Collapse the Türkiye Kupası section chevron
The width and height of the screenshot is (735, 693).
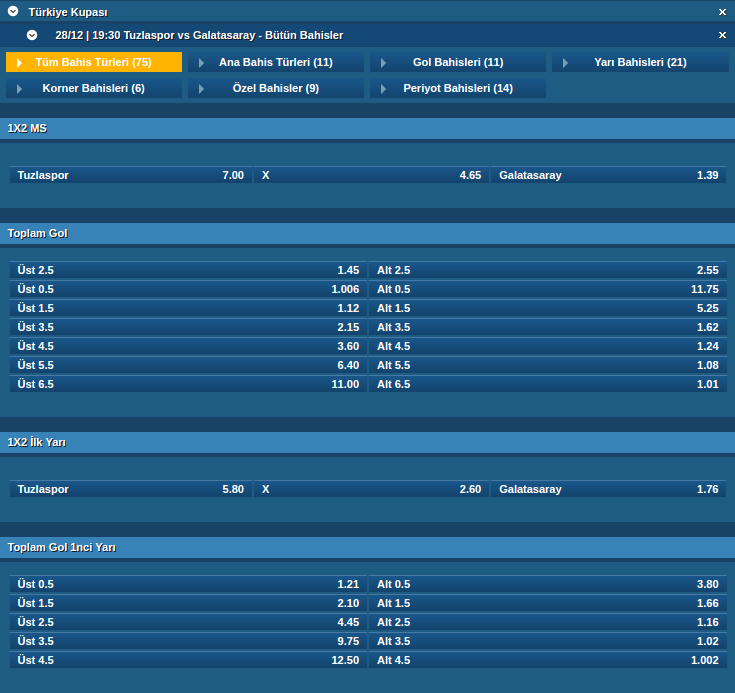[13, 11]
